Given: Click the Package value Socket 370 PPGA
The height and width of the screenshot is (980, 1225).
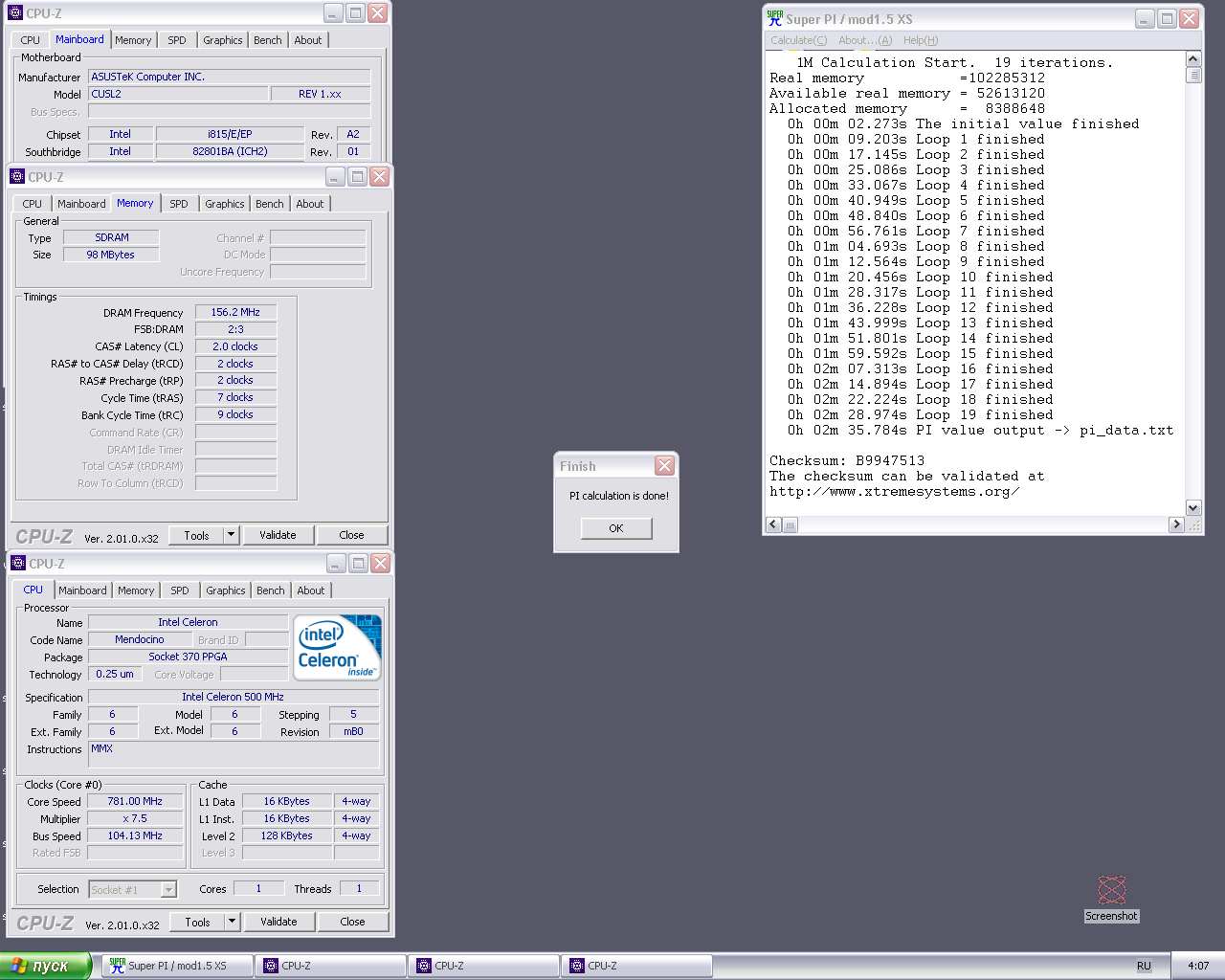Looking at the screenshot, I should 188,657.
